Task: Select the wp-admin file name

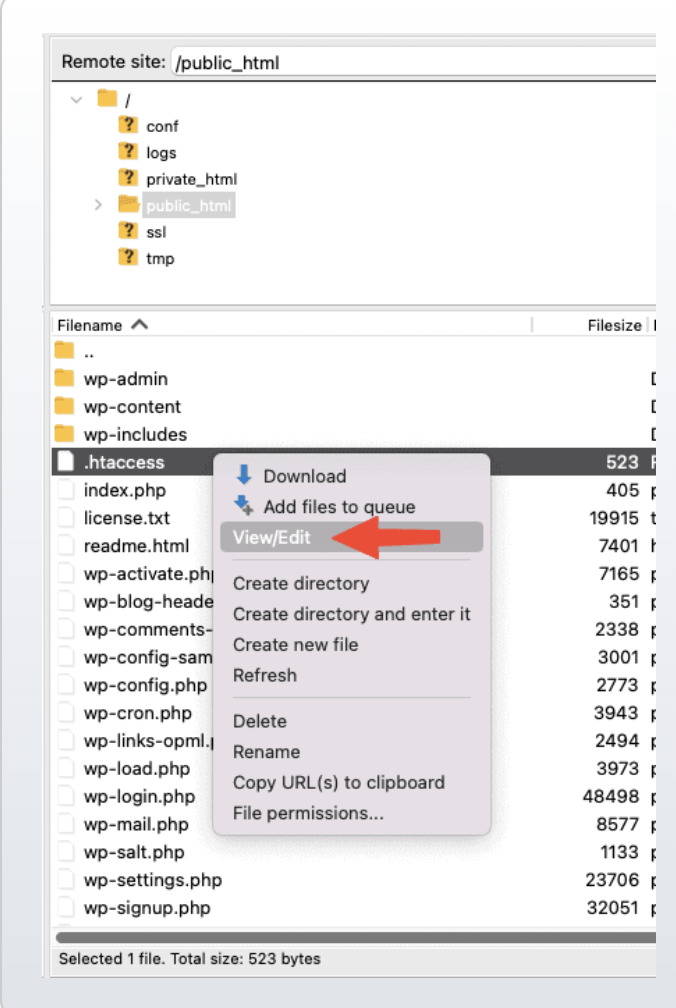Action: point(125,379)
